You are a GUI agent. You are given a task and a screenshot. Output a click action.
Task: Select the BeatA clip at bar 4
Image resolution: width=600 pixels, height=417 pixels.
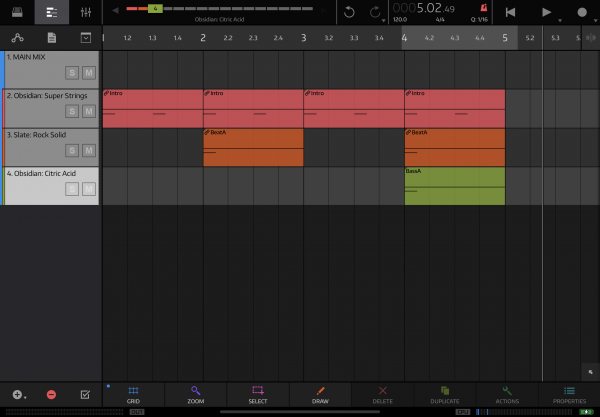coord(455,147)
